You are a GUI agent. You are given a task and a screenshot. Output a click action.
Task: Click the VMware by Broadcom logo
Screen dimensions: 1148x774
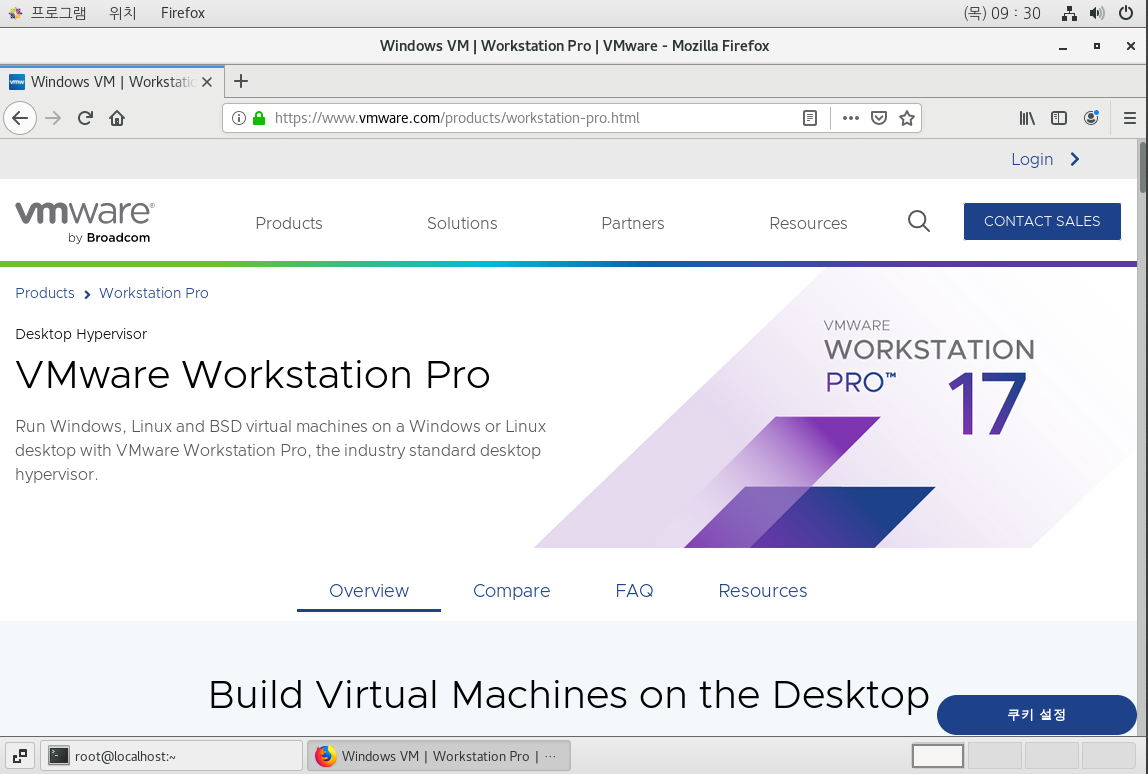[85, 222]
